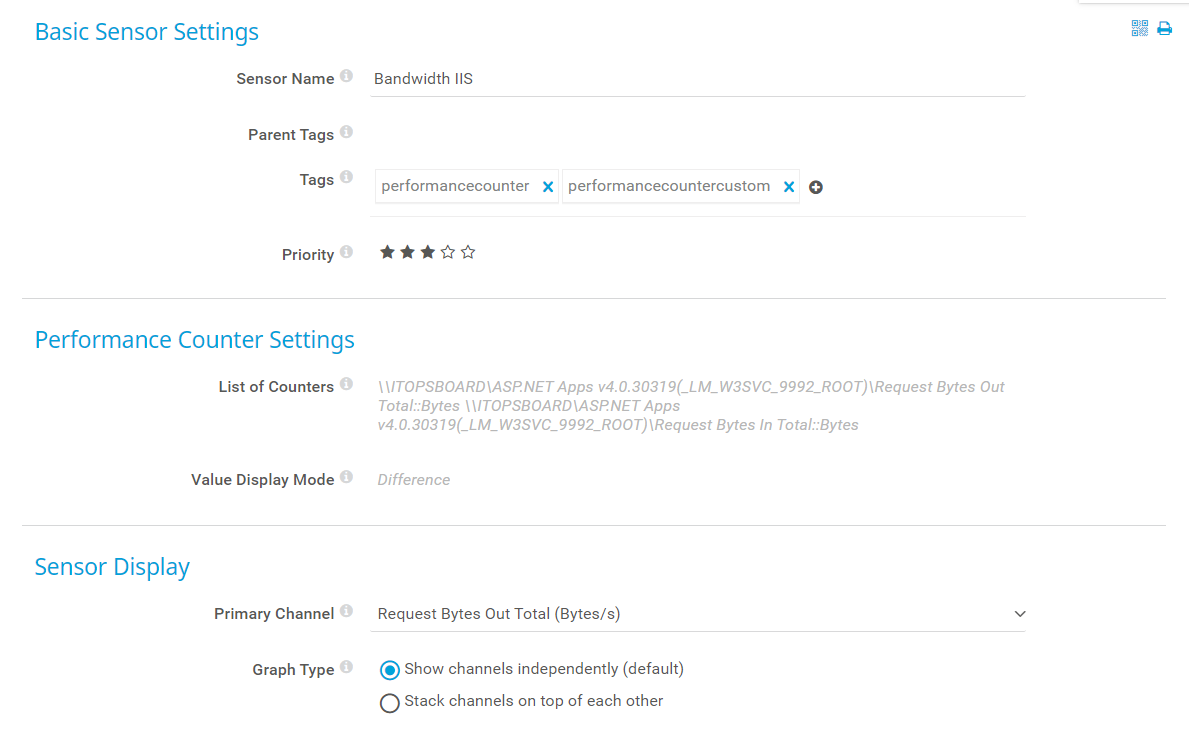Set priority to one star
This screenshot has height=740, width=1189.
click(x=387, y=253)
